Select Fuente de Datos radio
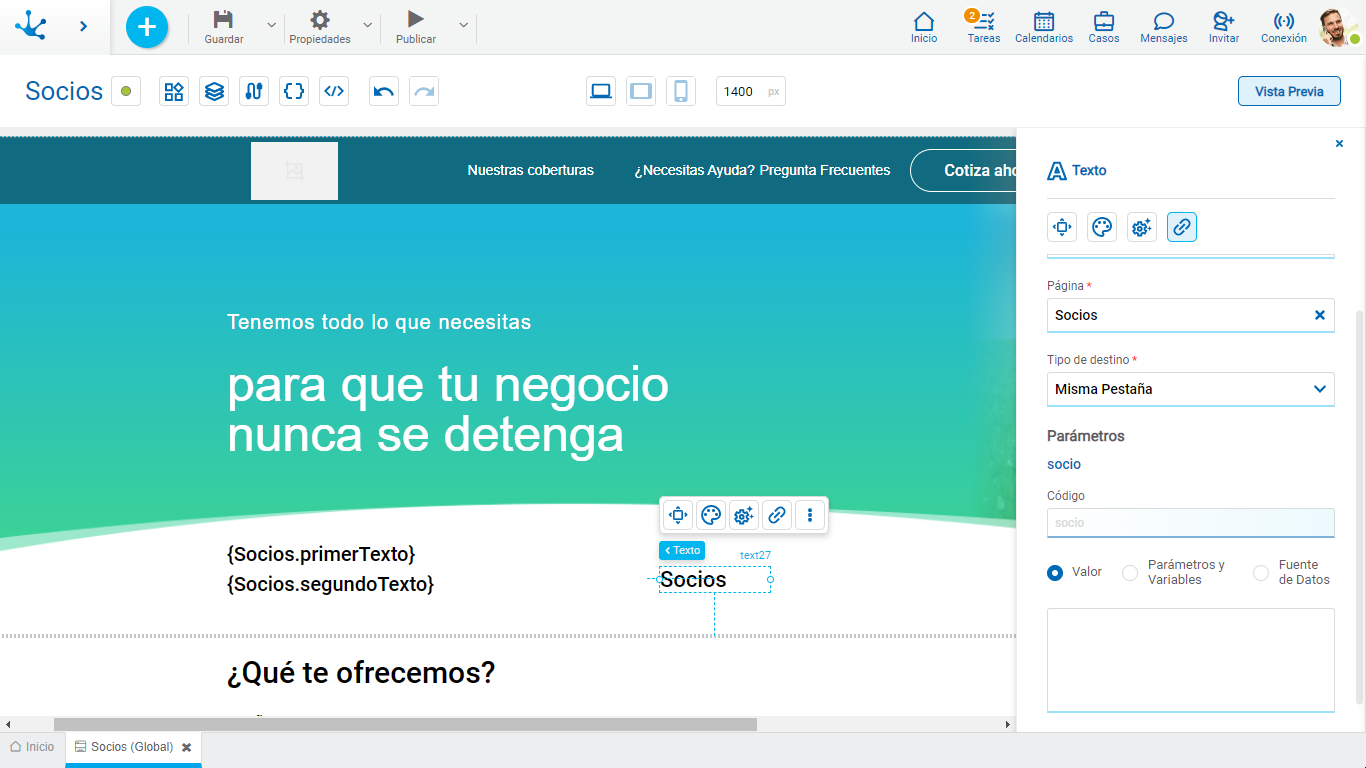This screenshot has height=768, width=1366. [x=1261, y=572]
